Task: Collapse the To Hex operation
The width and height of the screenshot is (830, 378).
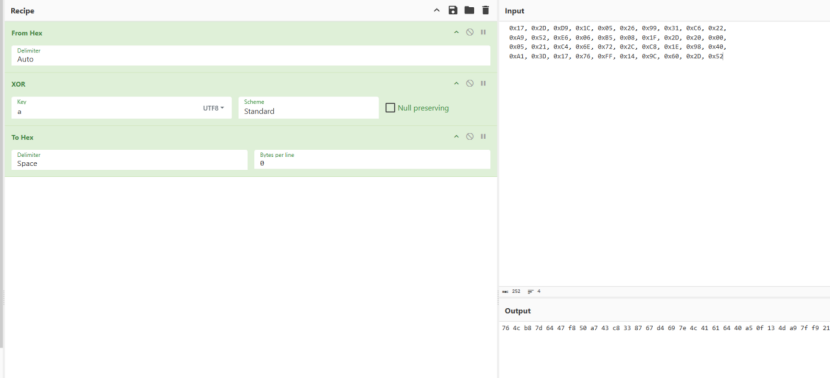Action: tap(456, 137)
